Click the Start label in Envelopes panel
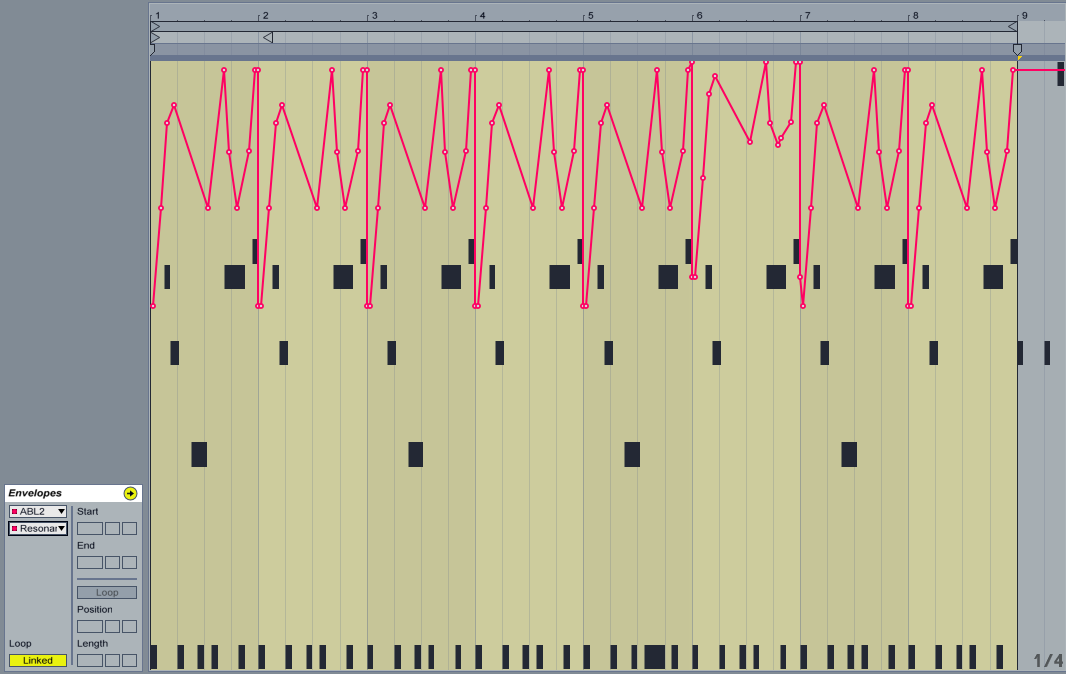Image resolution: width=1066 pixels, height=674 pixels. [88, 511]
